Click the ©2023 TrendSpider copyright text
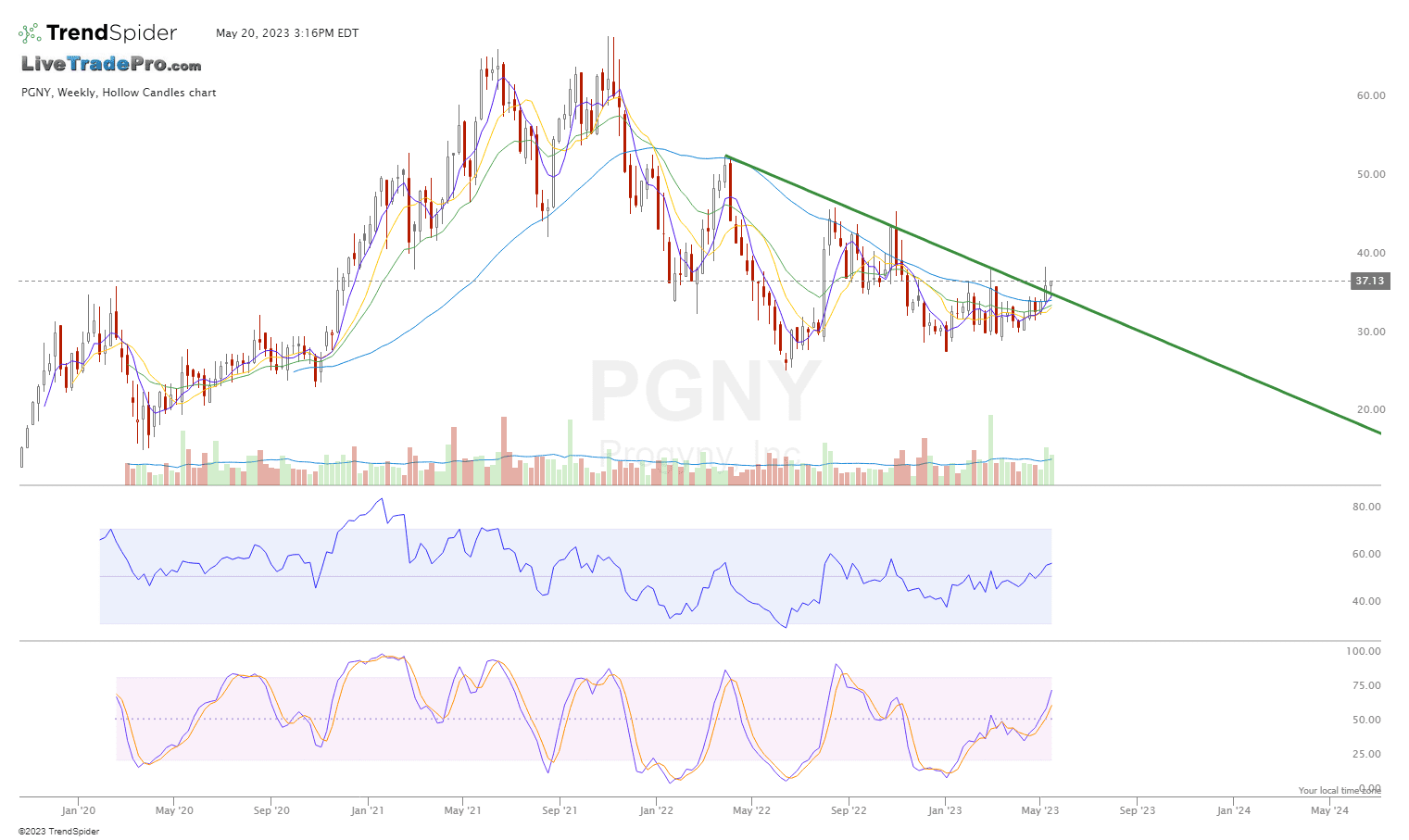This screenshot has width=1409, height=840. (58, 832)
